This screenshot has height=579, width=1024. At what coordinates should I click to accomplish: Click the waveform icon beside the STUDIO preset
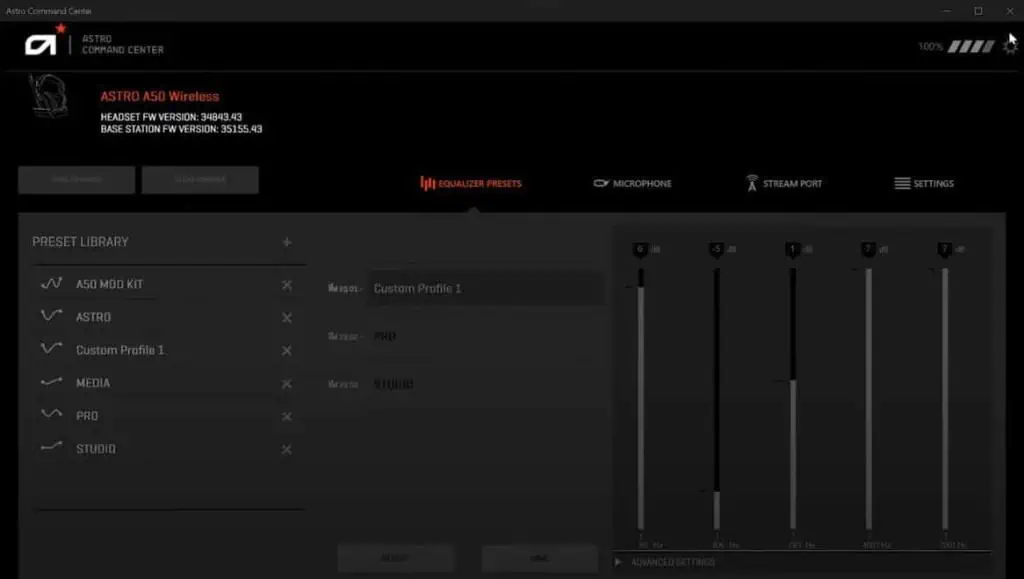[x=52, y=448]
